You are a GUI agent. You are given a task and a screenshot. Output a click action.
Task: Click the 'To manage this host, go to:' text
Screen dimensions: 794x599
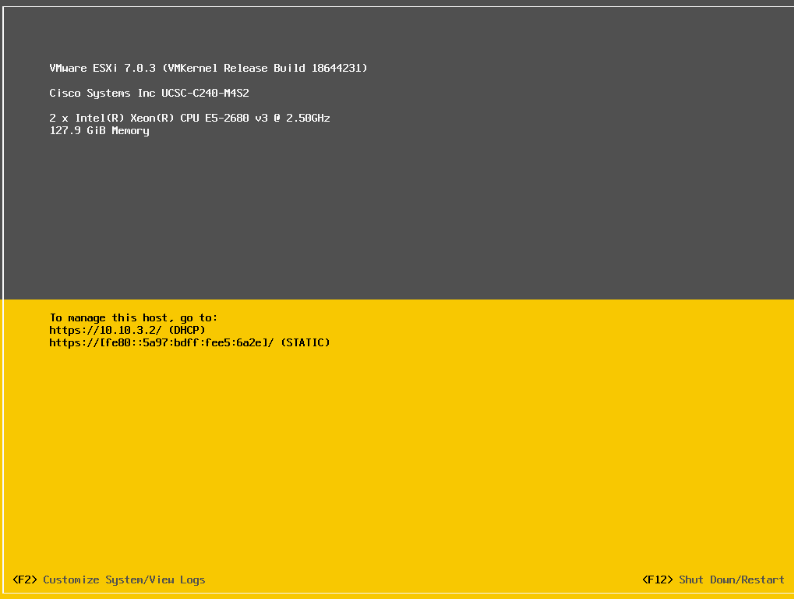(133, 318)
